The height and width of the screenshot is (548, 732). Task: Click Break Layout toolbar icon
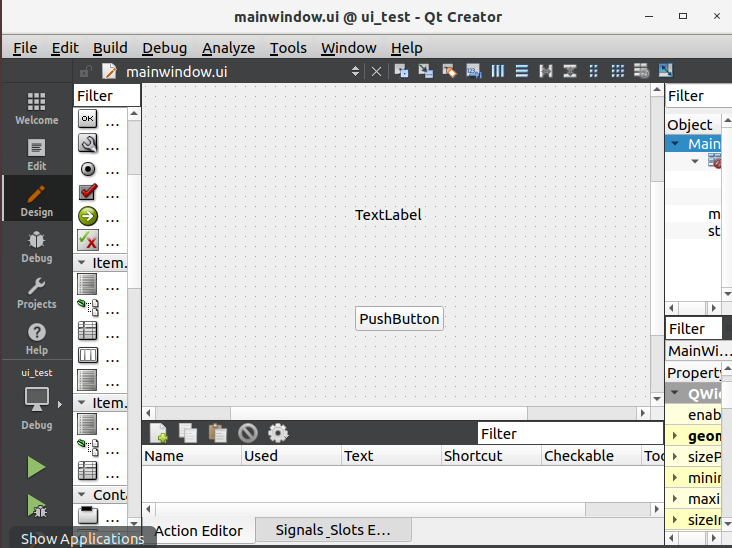(x=641, y=71)
